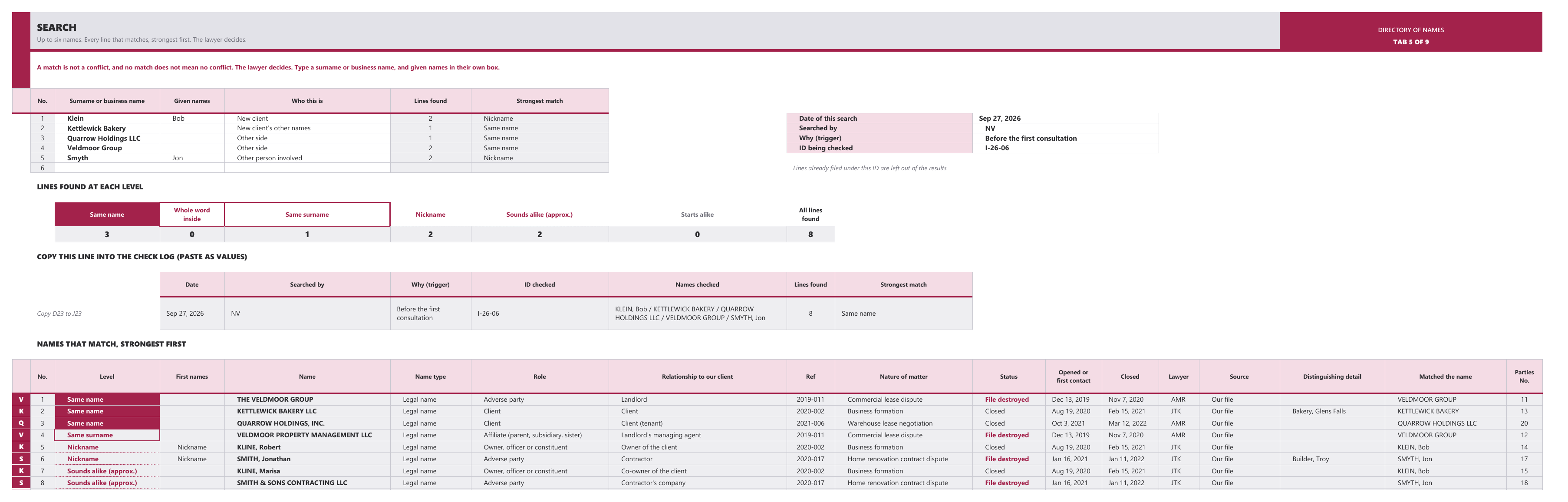
Task: Select the Bakery, Glens Falls distinguishing detail
Action: [x=1332, y=411]
